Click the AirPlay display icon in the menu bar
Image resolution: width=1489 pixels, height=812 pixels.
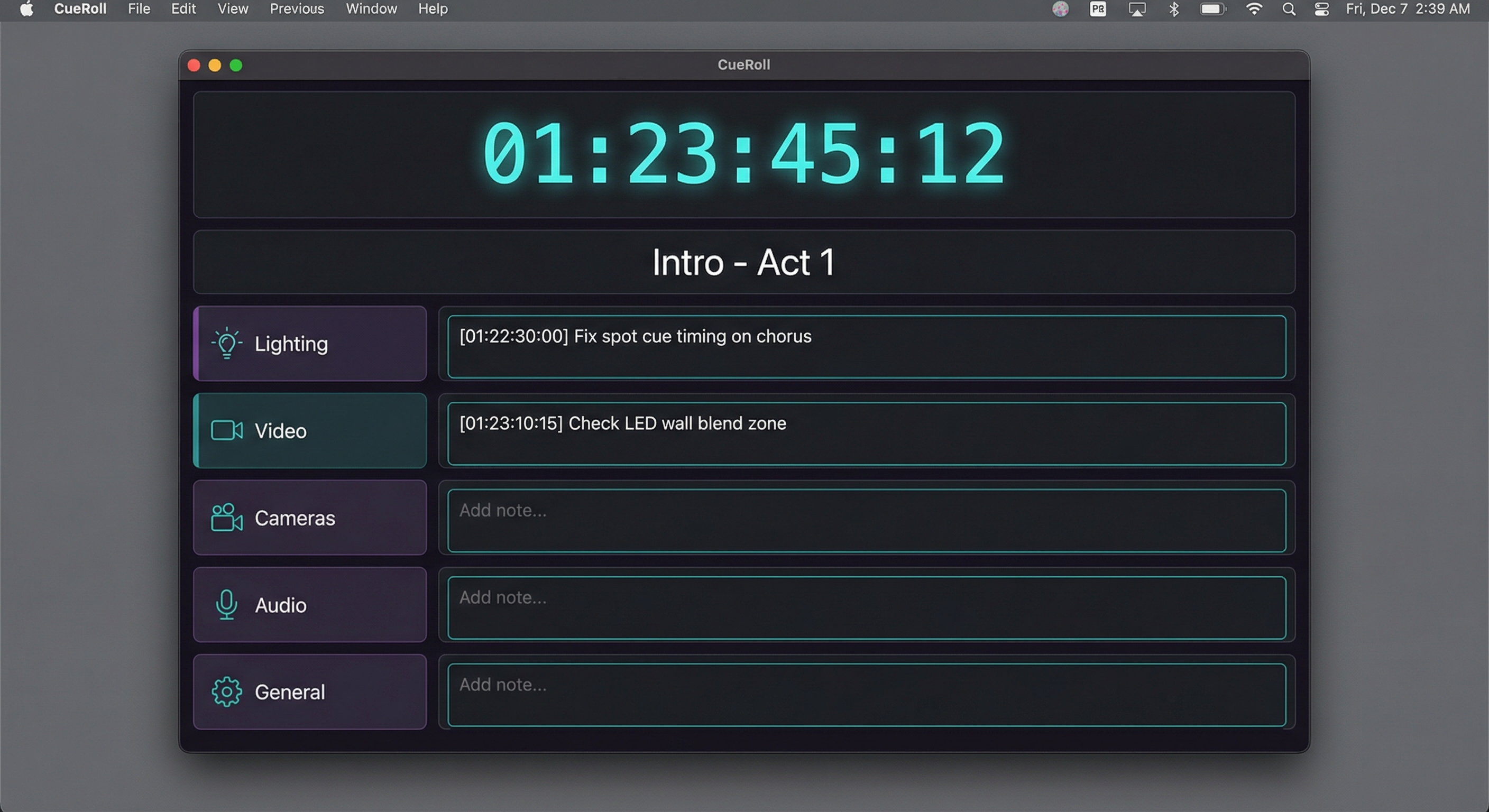[1136, 8]
